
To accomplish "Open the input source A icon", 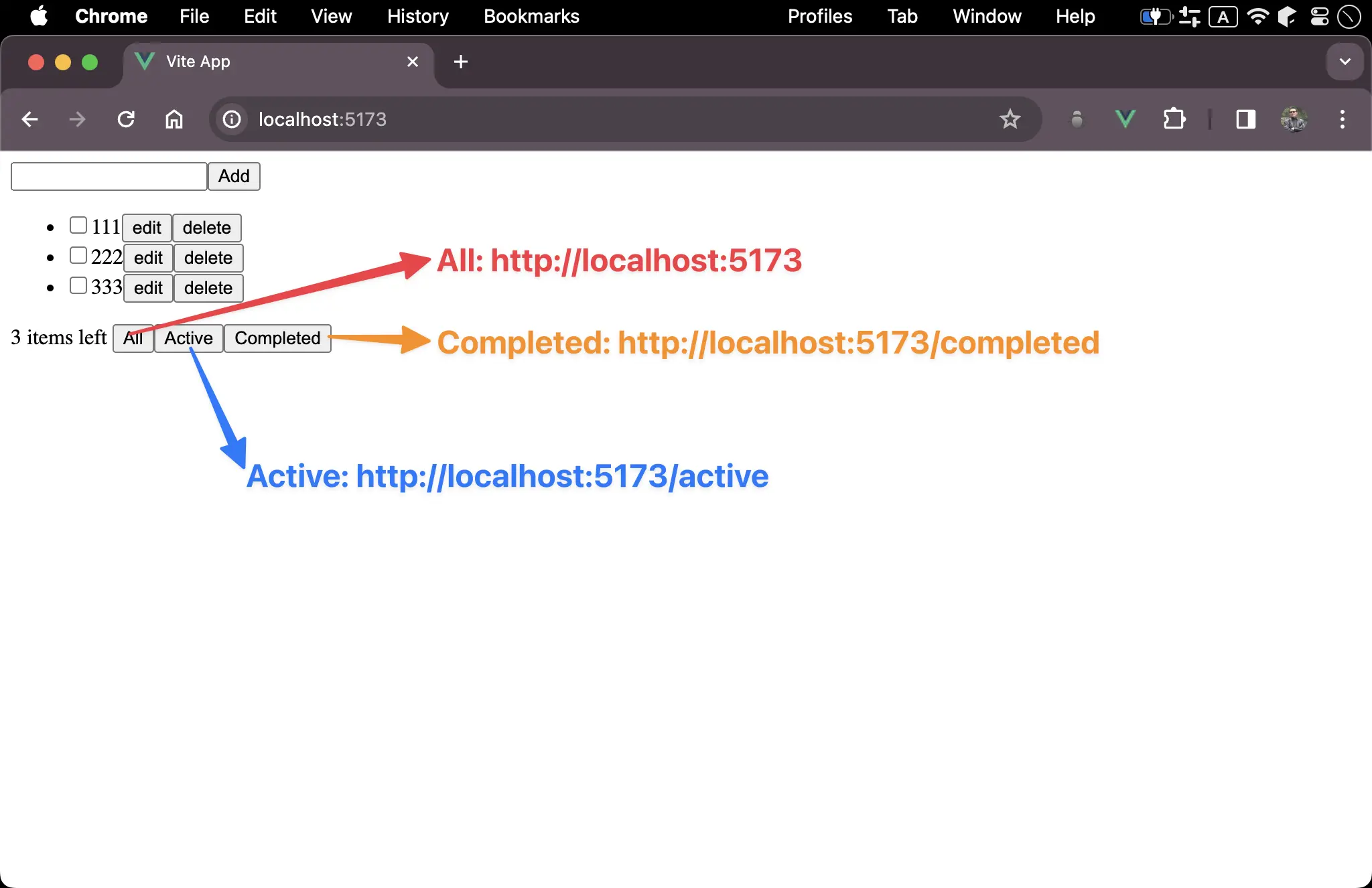I will [x=1223, y=16].
